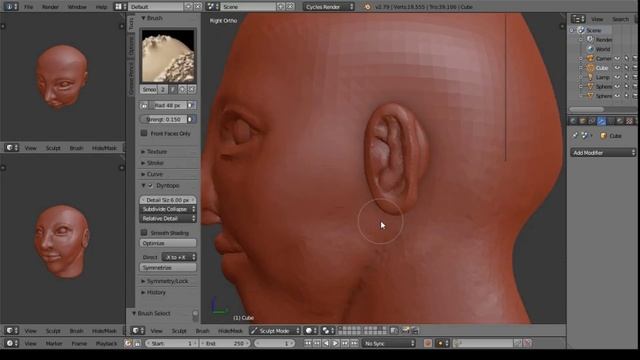Image resolution: width=640 pixels, height=360 pixels.
Task: Select the Lamp object in outliner
Action: [x=602, y=77]
